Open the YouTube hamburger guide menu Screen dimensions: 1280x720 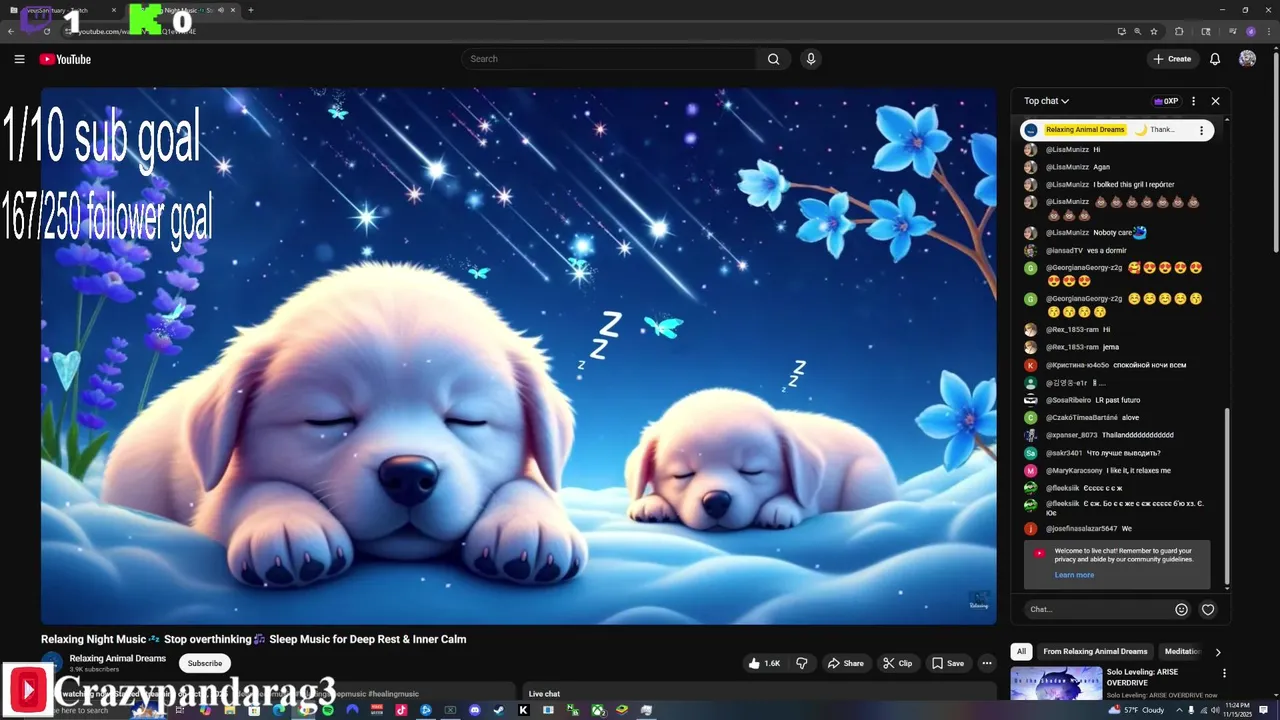point(19,59)
